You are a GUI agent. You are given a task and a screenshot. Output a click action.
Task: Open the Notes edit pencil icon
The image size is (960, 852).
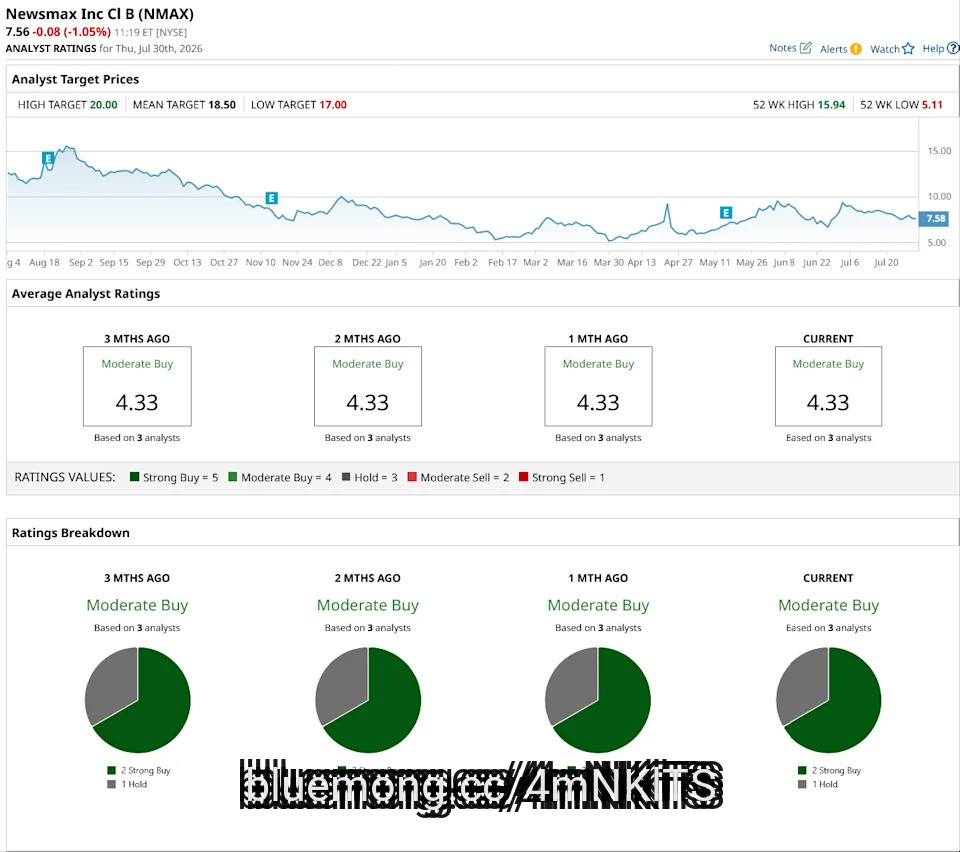[806, 48]
